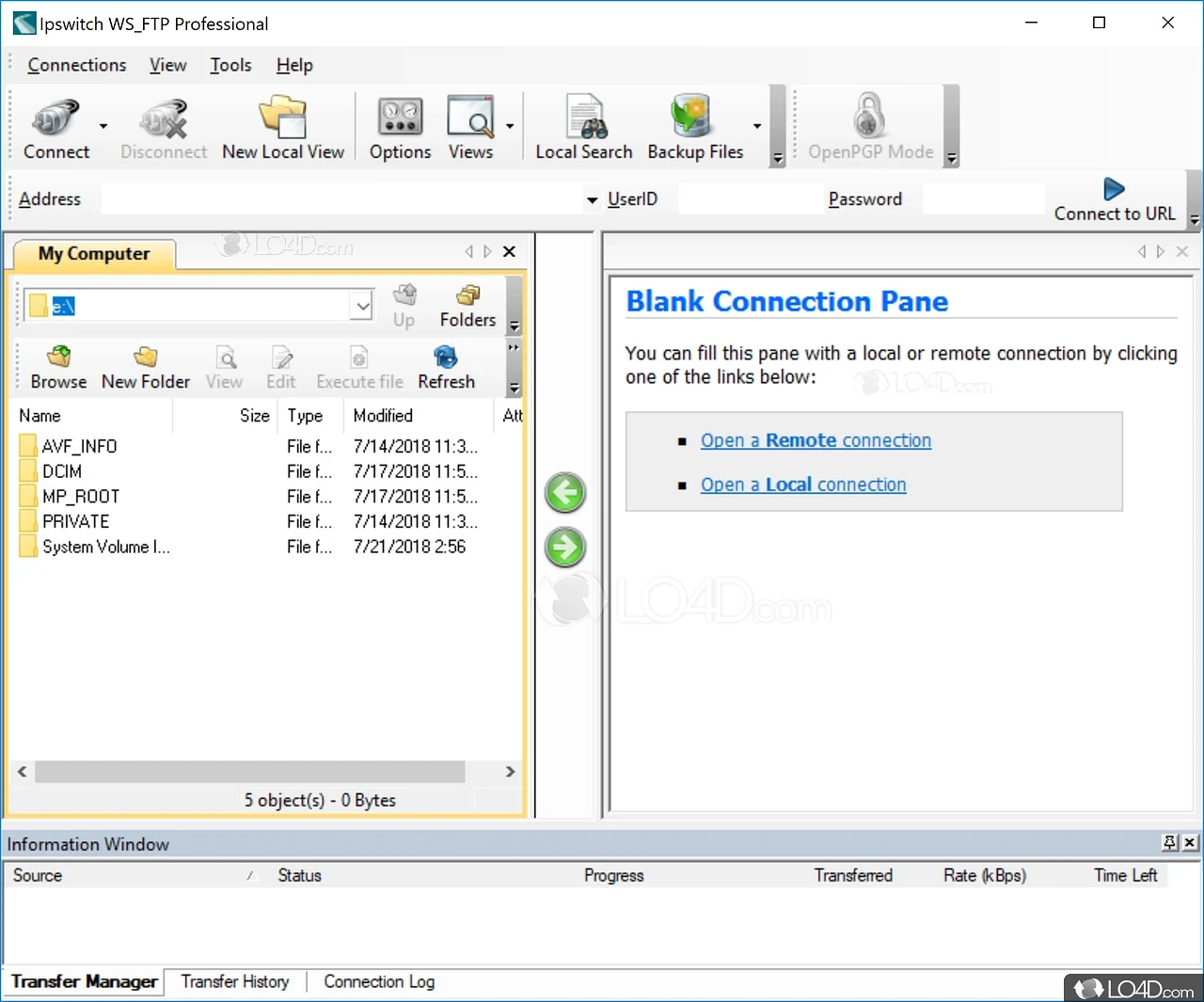Click My Computer pane's previous-tab arrow
The image size is (1204, 1002).
pyautogui.click(x=468, y=251)
